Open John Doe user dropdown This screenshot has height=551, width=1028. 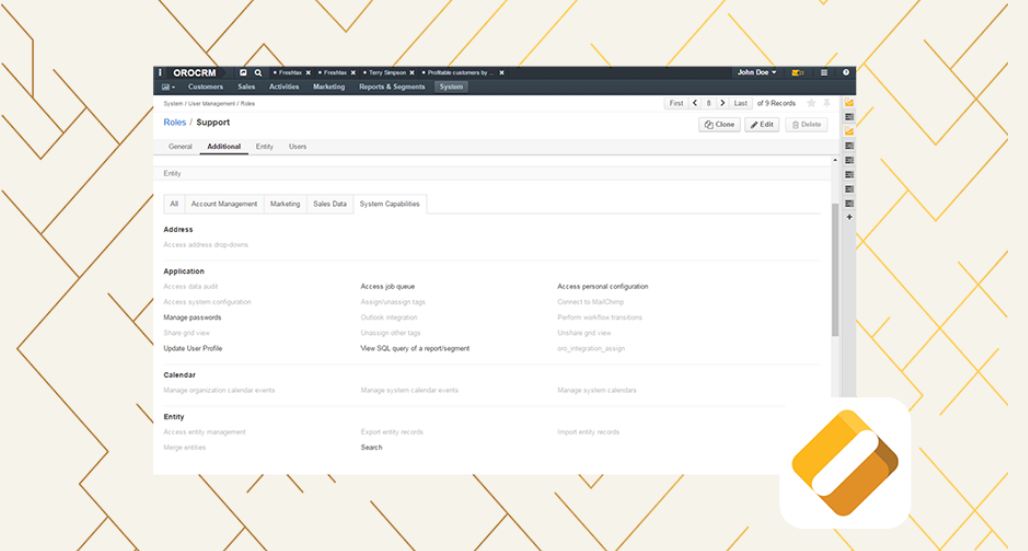pyautogui.click(x=757, y=73)
